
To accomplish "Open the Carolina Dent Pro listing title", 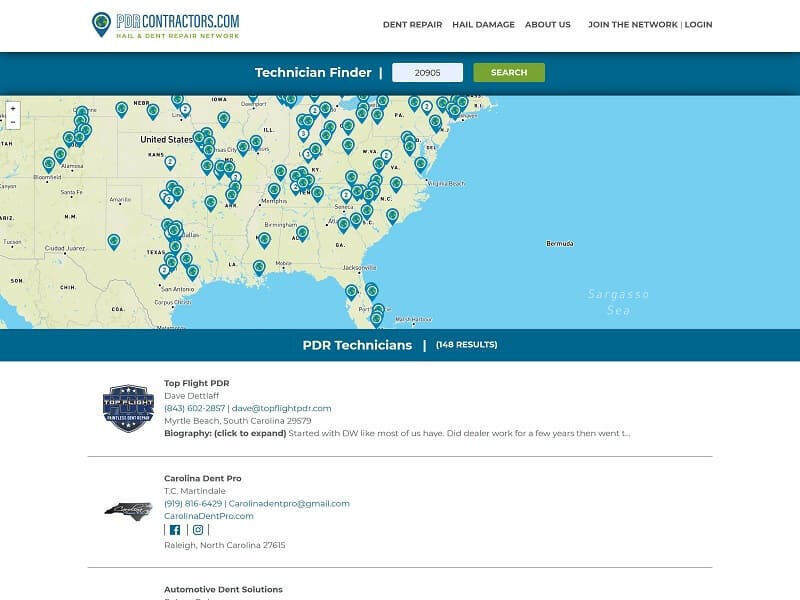I will click(x=203, y=479).
